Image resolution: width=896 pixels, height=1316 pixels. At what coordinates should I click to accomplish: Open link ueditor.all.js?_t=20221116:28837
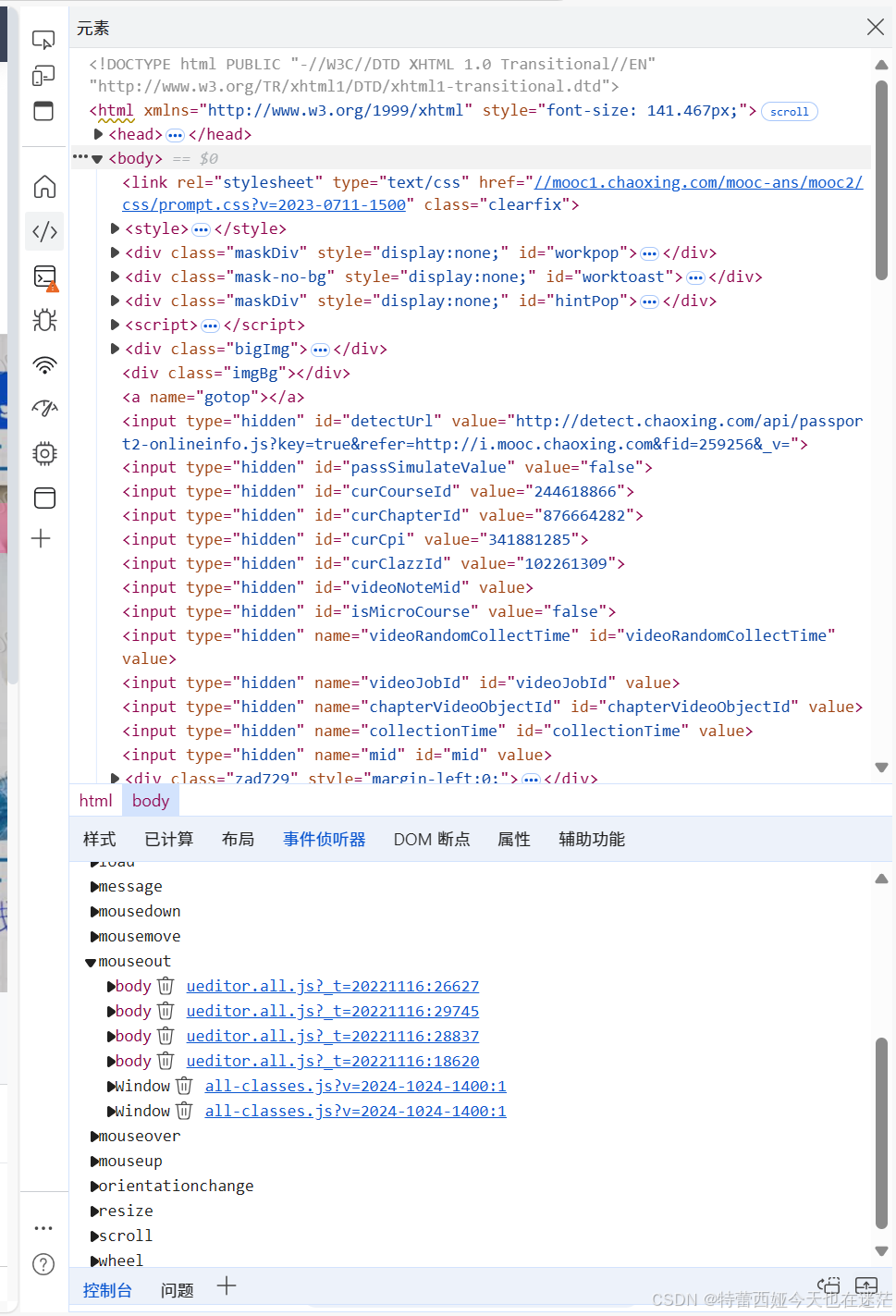[x=333, y=1036]
